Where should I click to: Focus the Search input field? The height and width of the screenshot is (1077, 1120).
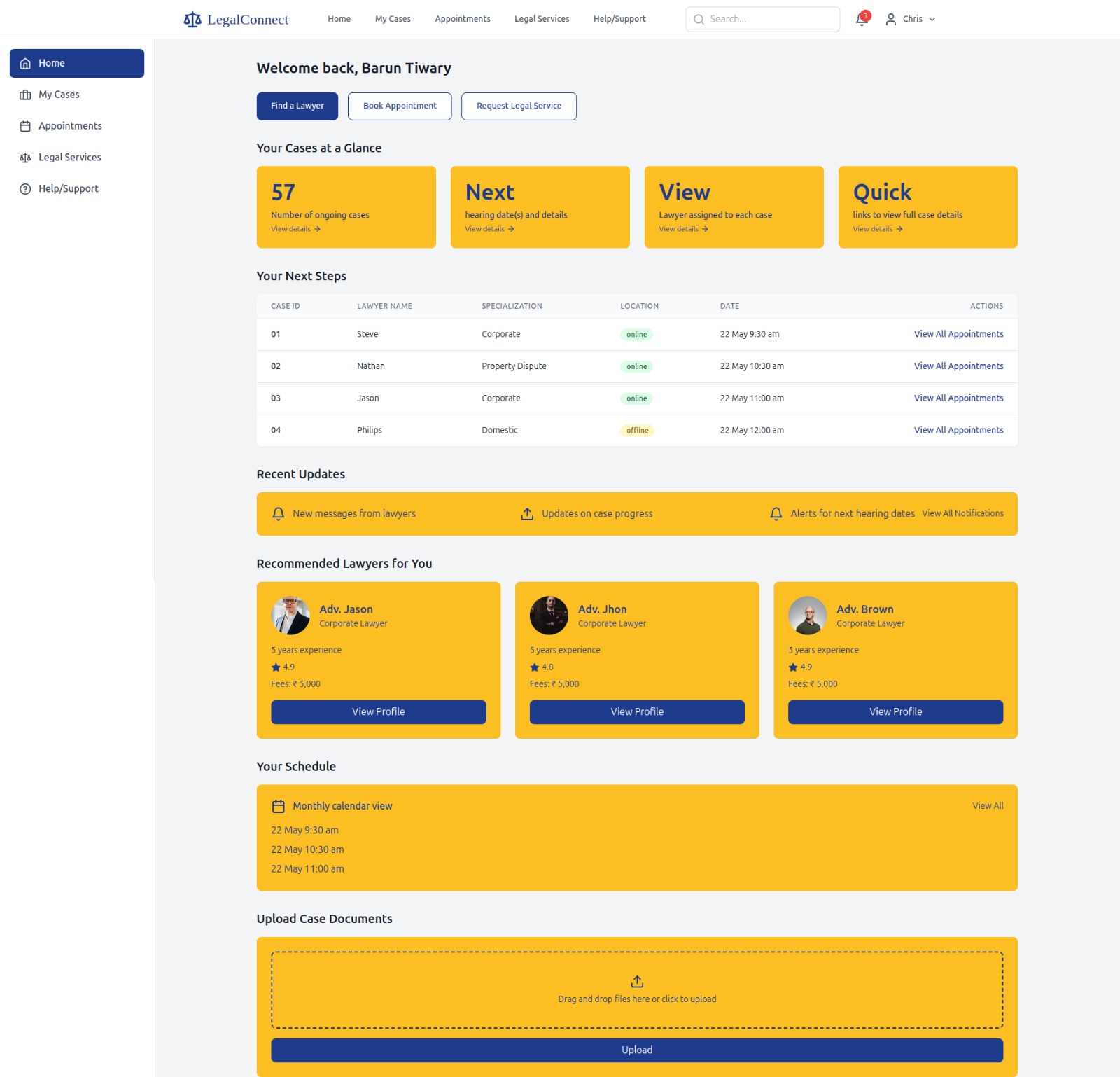tap(763, 20)
